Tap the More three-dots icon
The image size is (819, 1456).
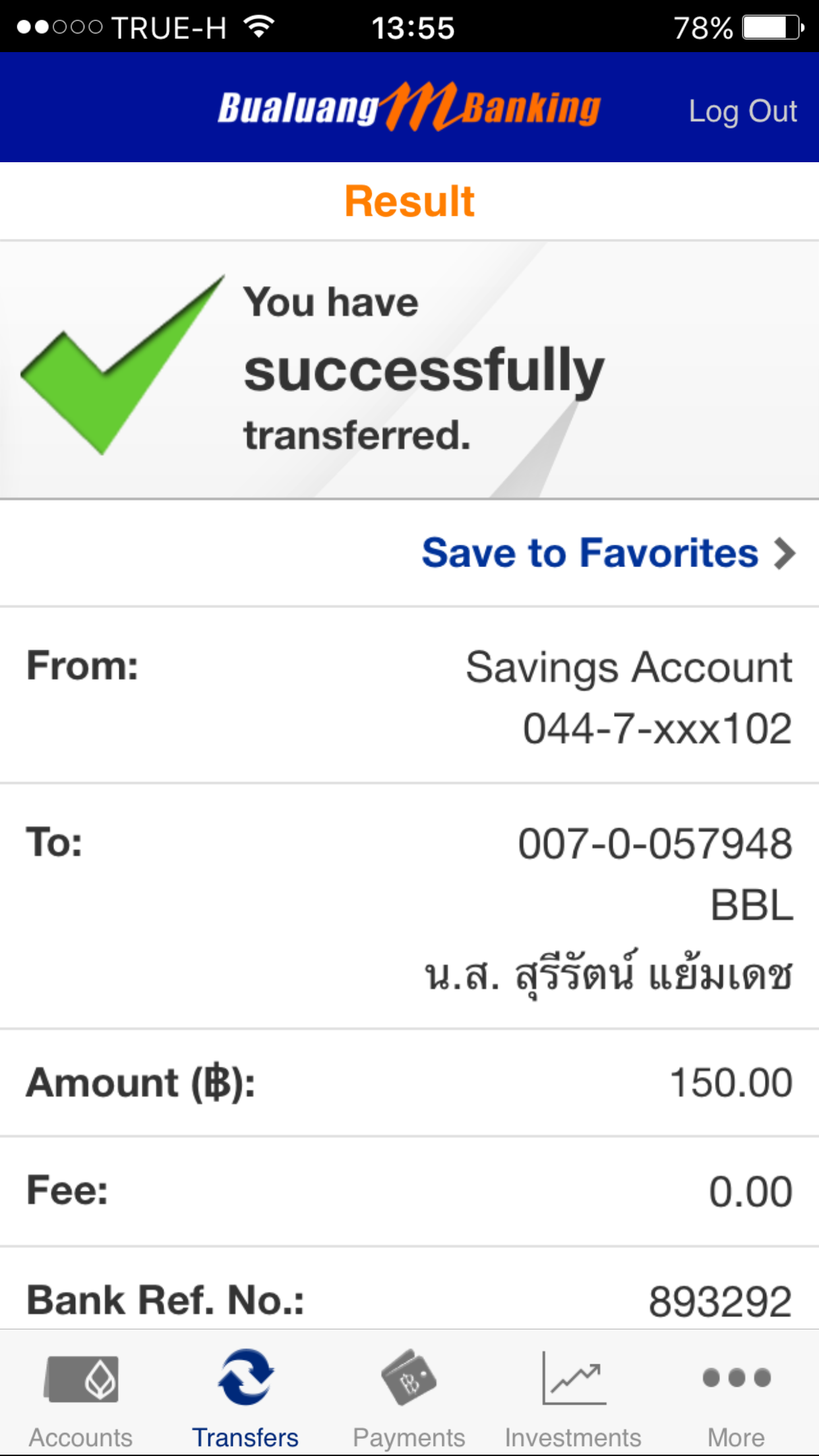[x=737, y=1377]
